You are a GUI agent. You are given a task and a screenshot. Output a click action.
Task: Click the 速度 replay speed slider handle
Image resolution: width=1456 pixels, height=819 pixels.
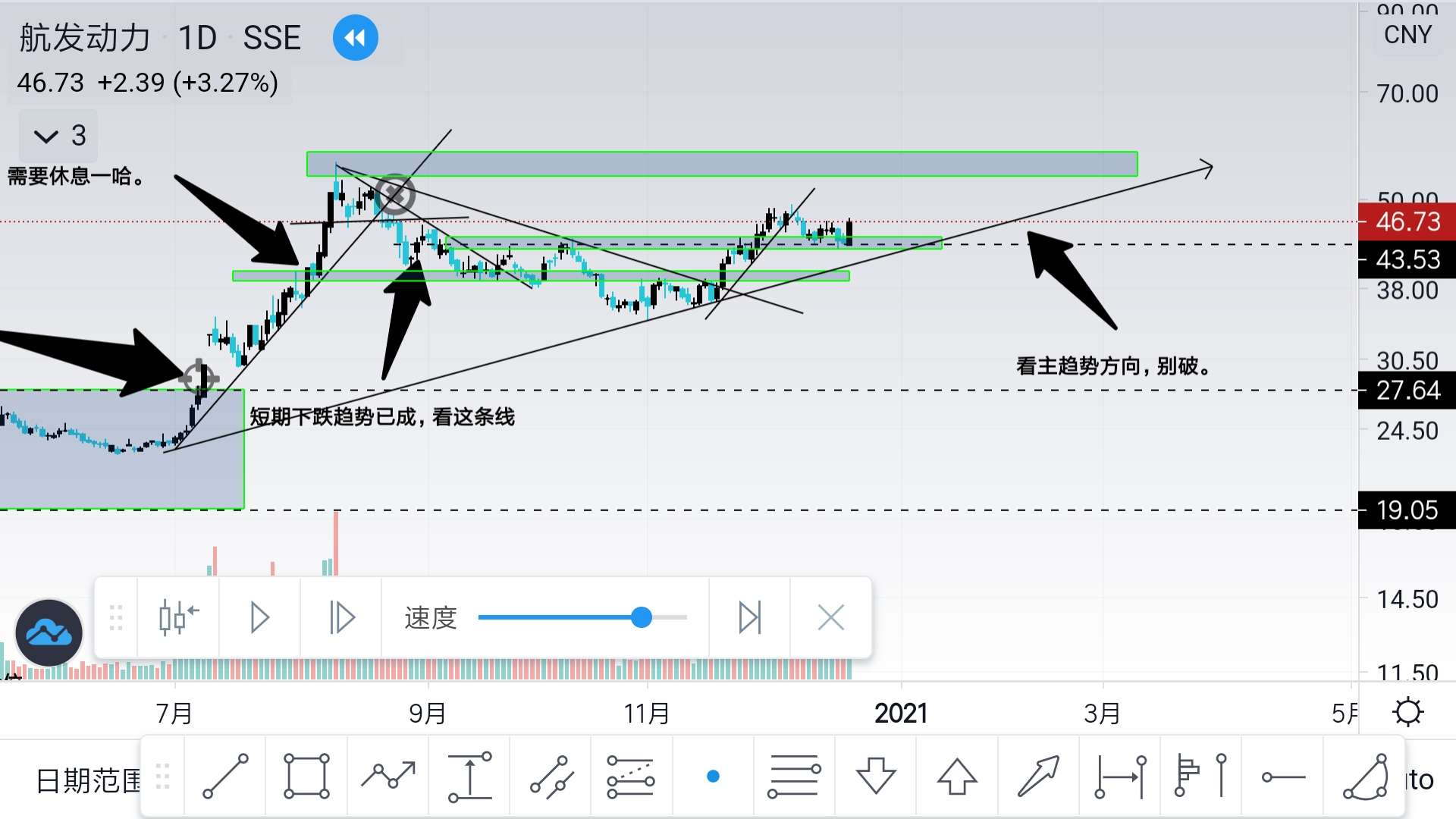(642, 617)
